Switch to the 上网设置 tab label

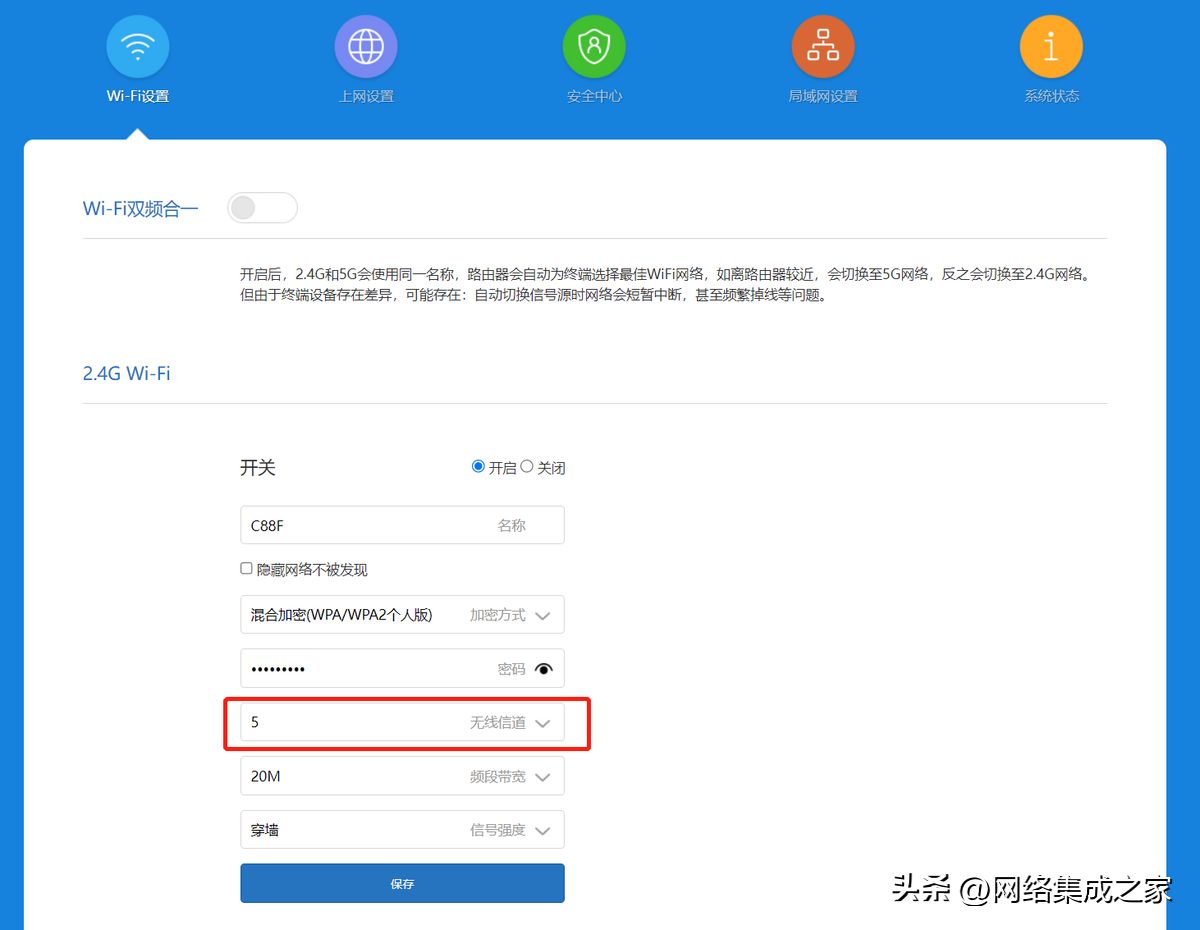tap(366, 97)
